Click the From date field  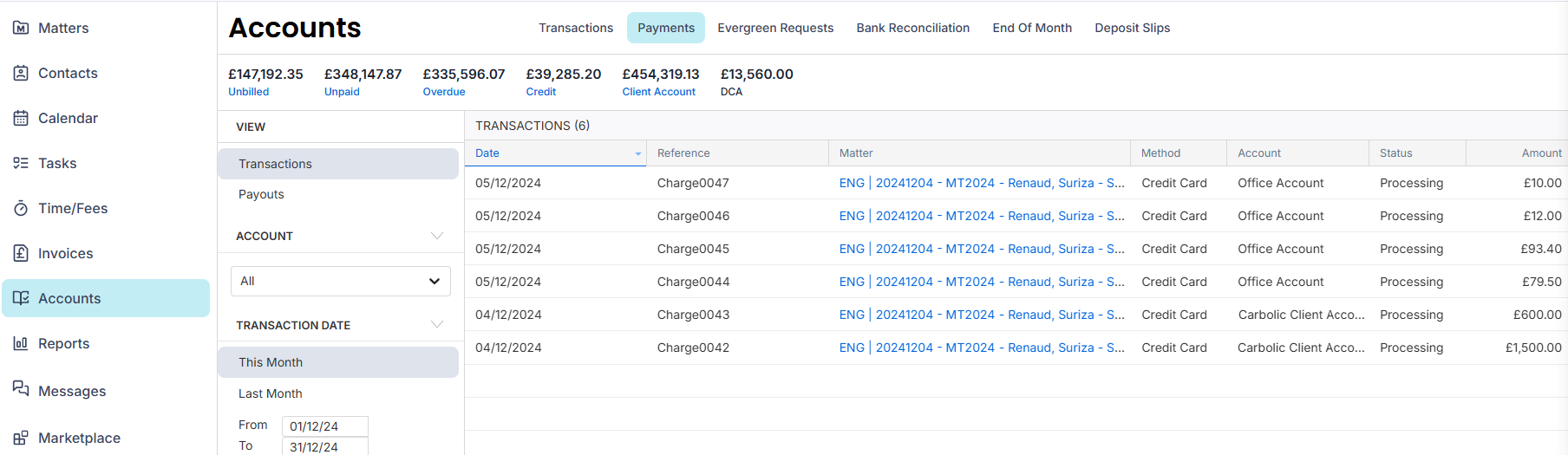[x=325, y=426]
